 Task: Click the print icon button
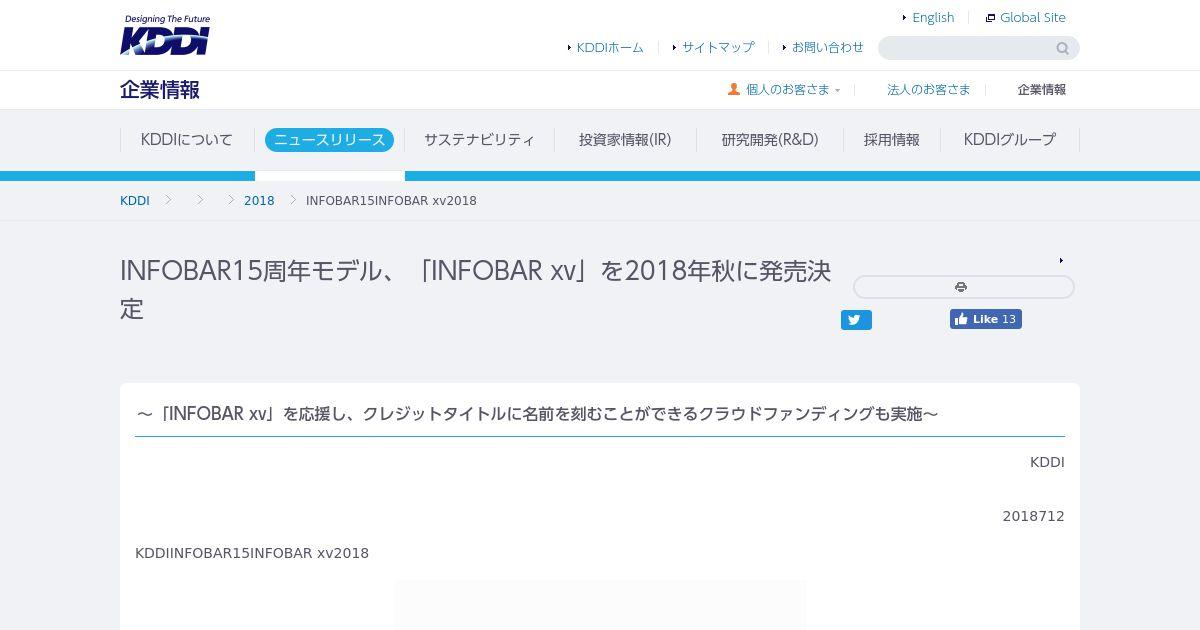pos(963,287)
